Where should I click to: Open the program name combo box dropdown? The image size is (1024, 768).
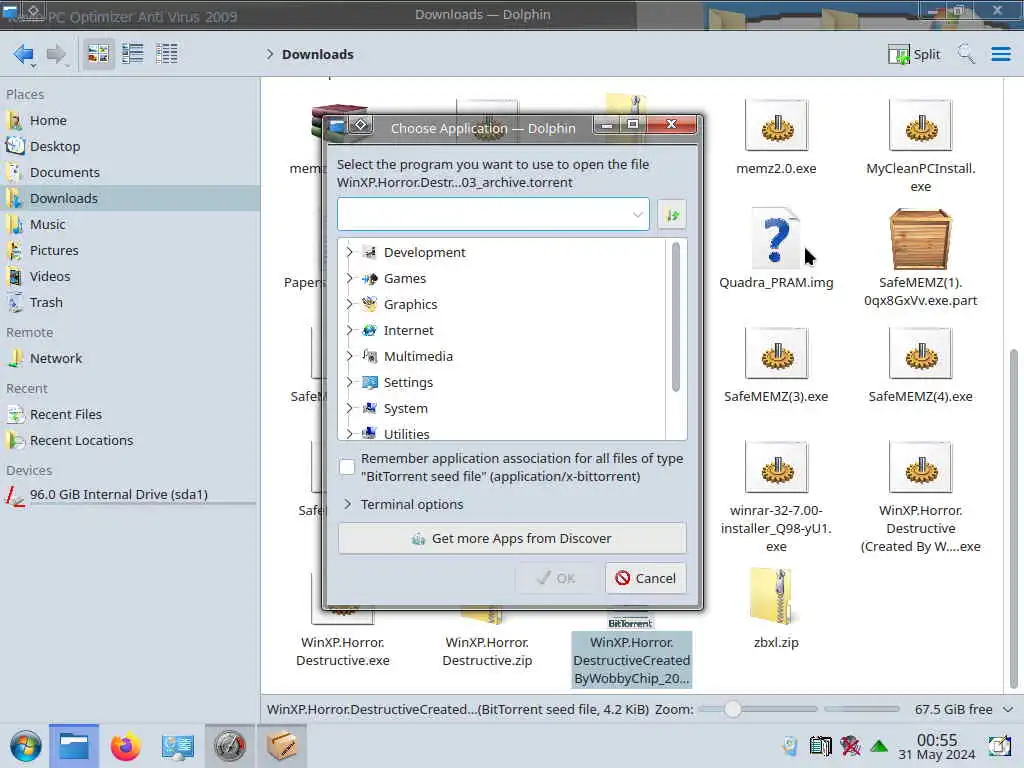pyautogui.click(x=637, y=214)
